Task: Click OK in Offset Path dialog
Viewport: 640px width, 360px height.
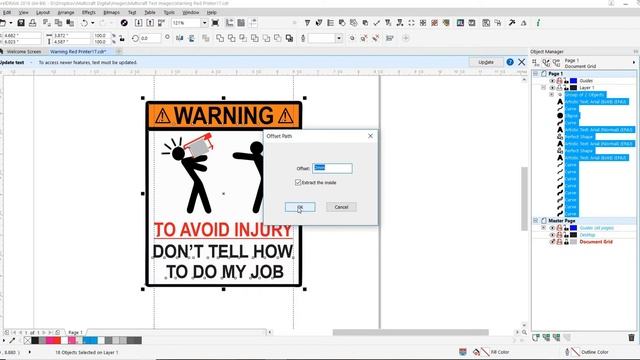Action: [x=300, y=207]
